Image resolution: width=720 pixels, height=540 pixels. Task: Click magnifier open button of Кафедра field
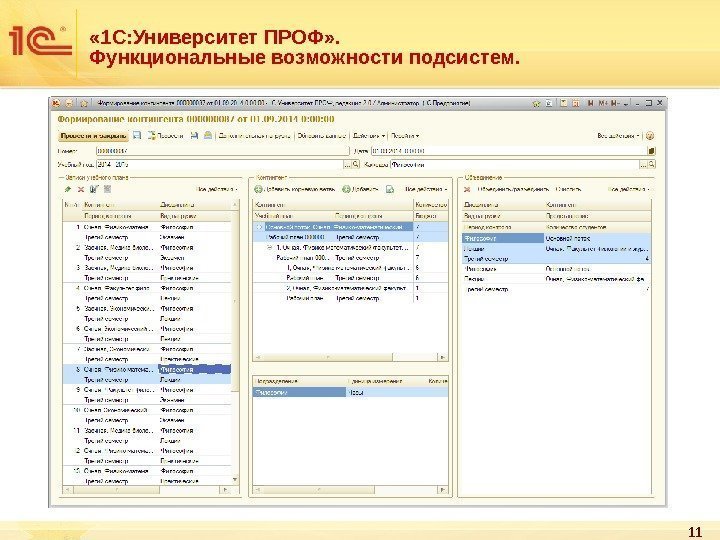[652, 164]
